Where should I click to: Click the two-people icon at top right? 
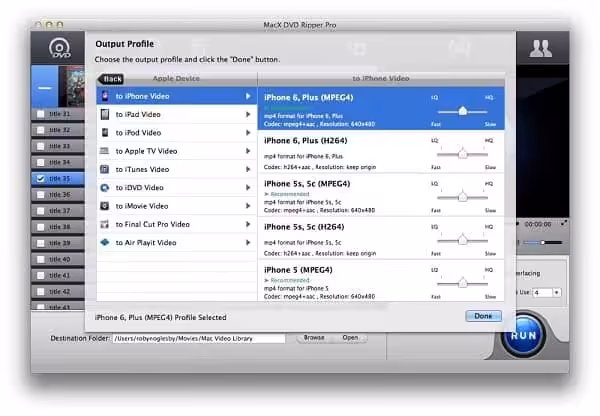tap(540, 48)
